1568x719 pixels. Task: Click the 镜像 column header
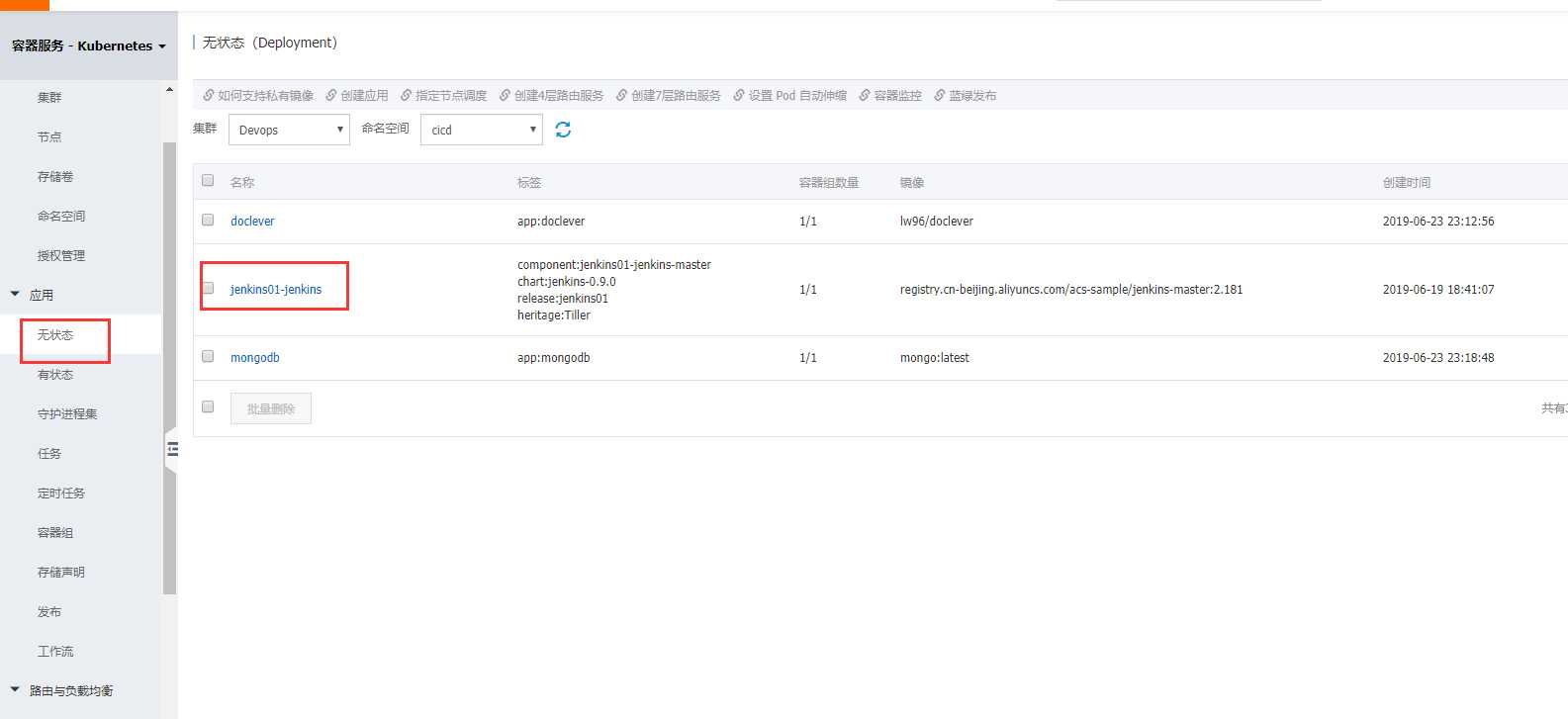point(912,182)
